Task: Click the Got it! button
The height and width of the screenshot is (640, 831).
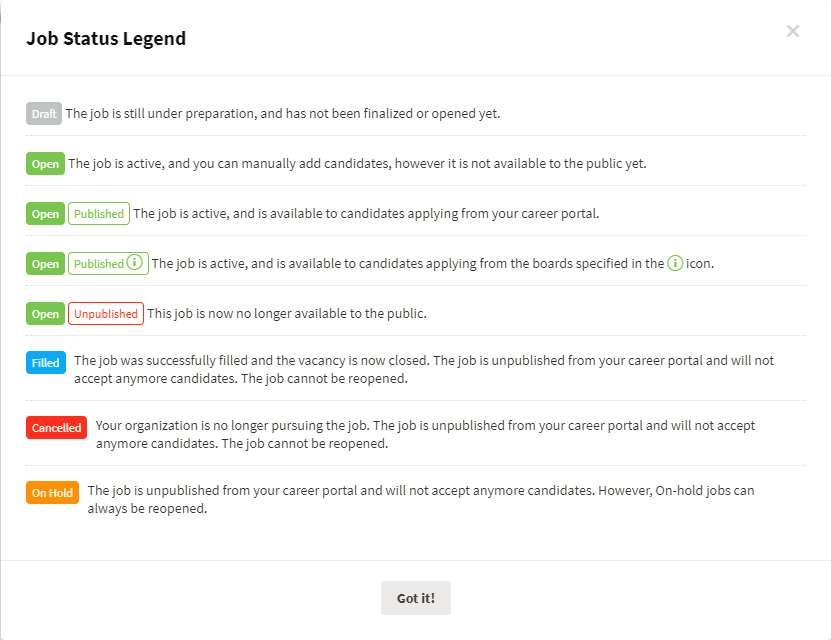Action: tap(416, 598)
